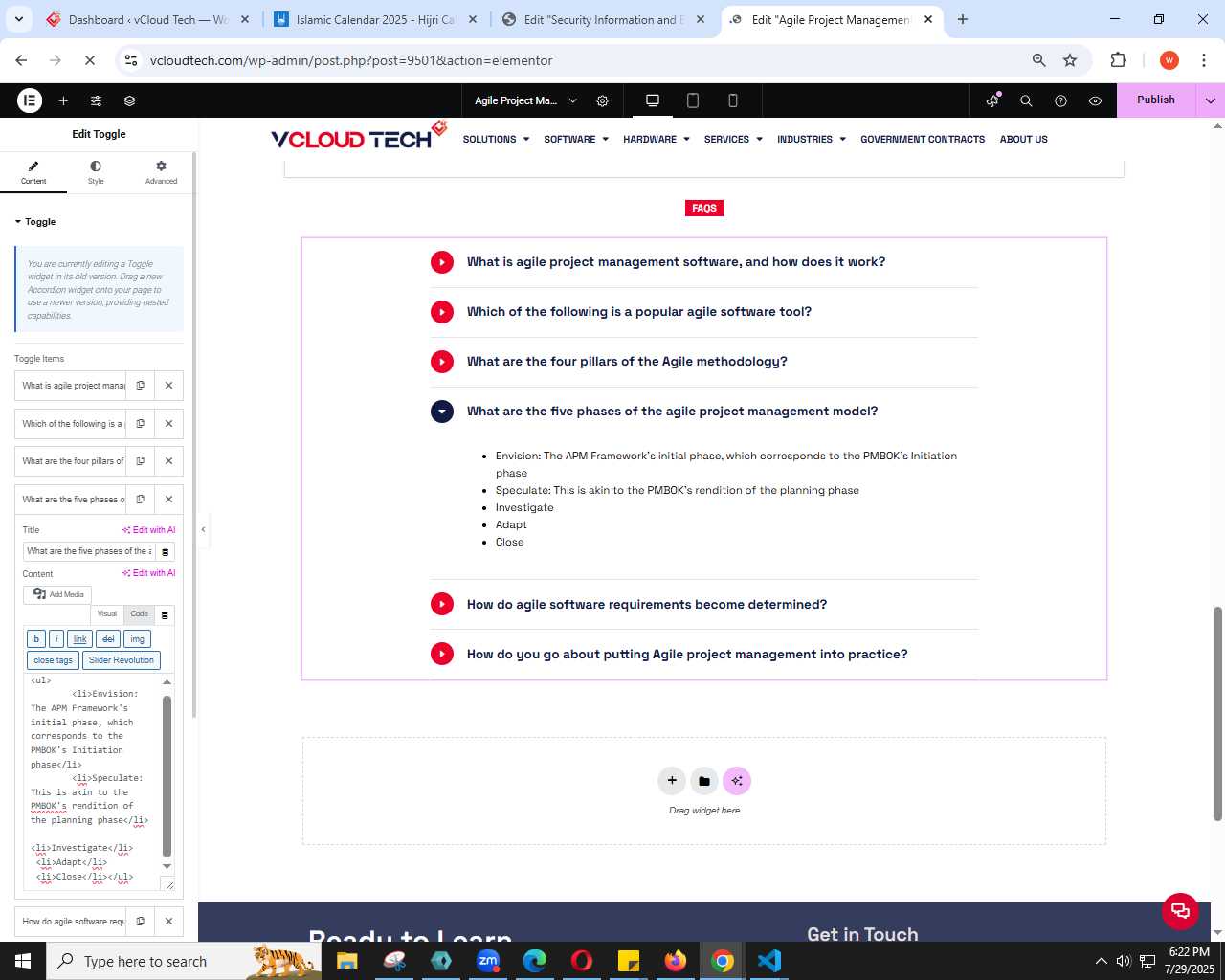Add template using the folder icon
The height and width of the screenshot is (980, 1225).
point(704,781)
